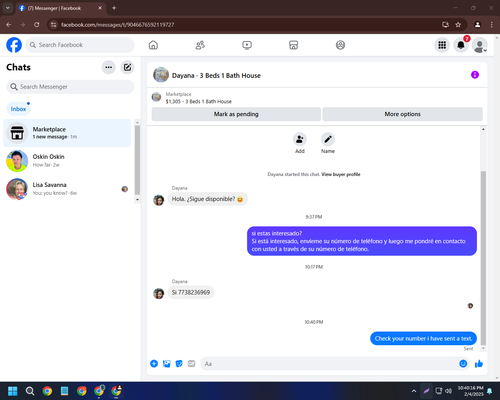This screenshot has height=400, width=500.
Task: Send a thumbs-up like
Action: point(479,364)
